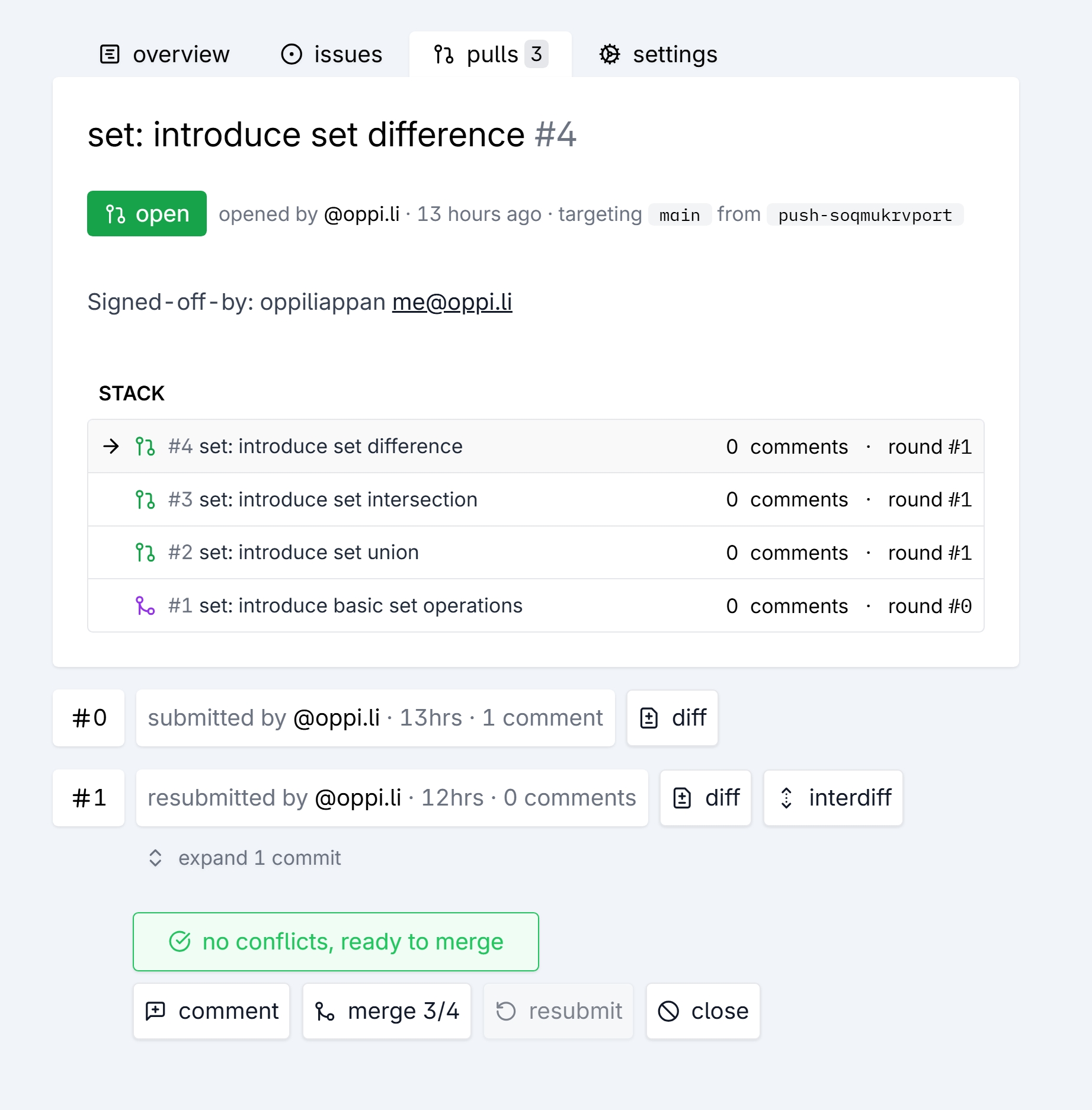
Task: Open the me@oppi.li email link
Action: tap(452, 302)
